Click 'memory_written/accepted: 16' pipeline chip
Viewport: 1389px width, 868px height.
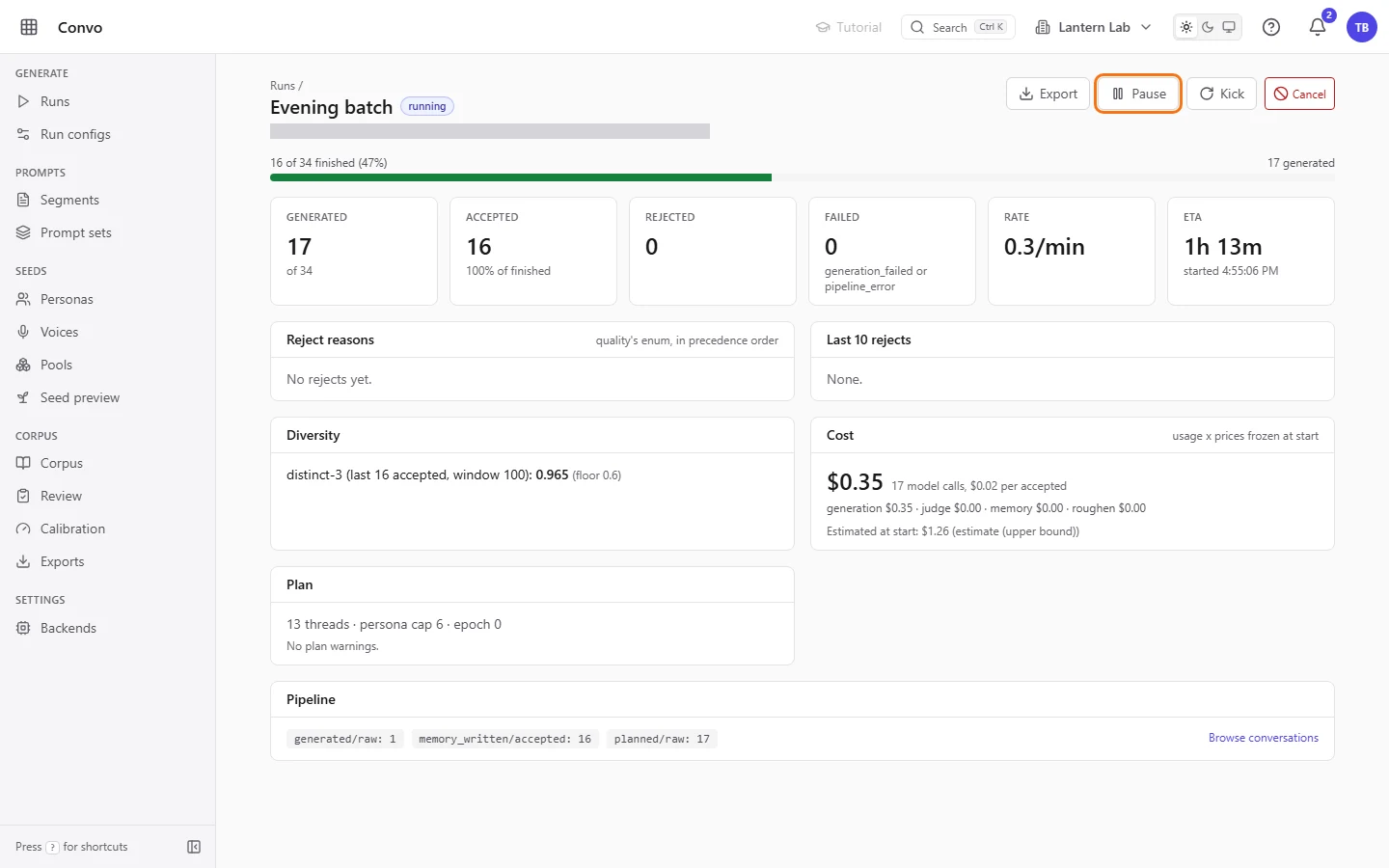pyautogui.click(x=505, y=739)
